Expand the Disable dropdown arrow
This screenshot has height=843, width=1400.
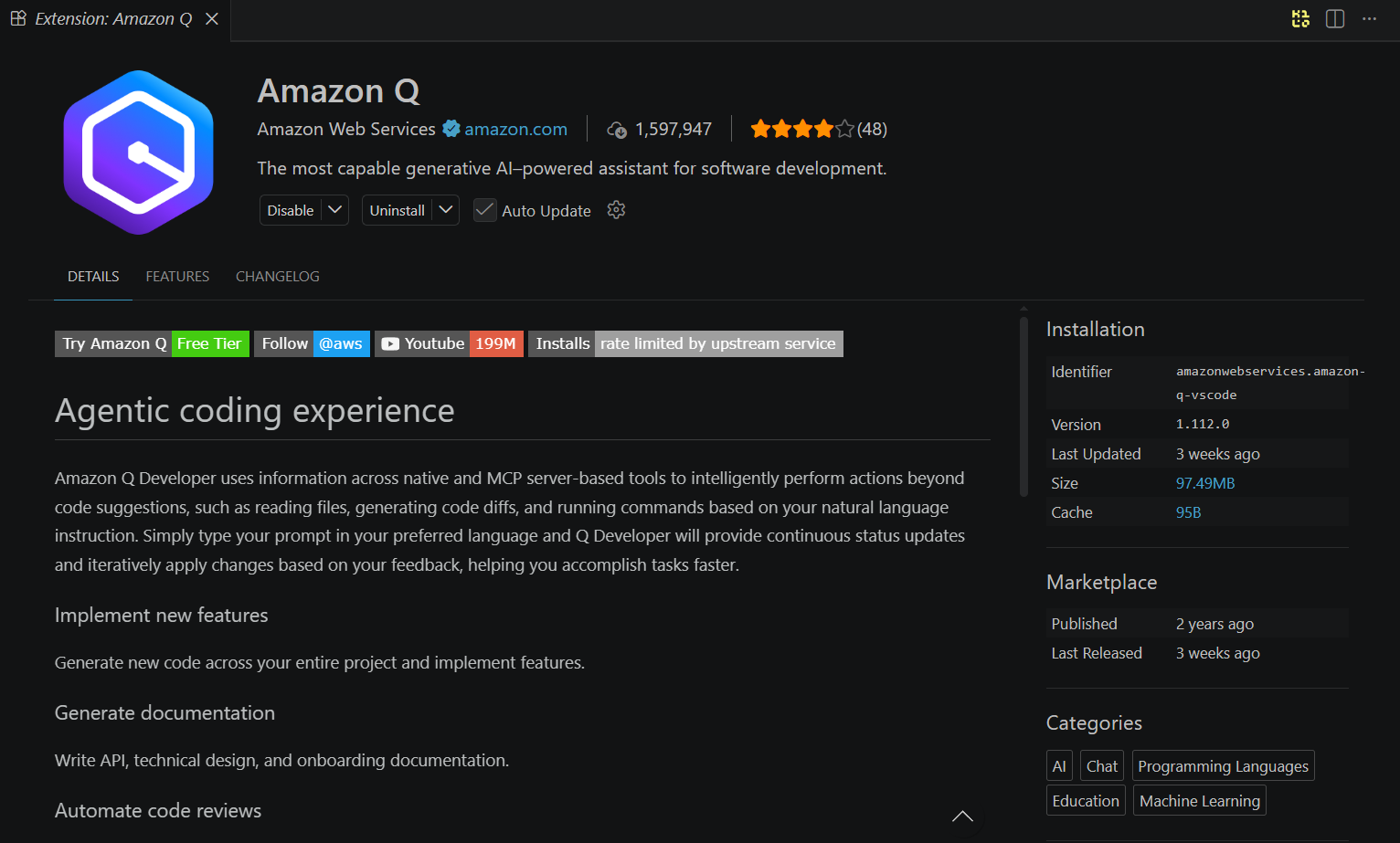click(335, 210)
